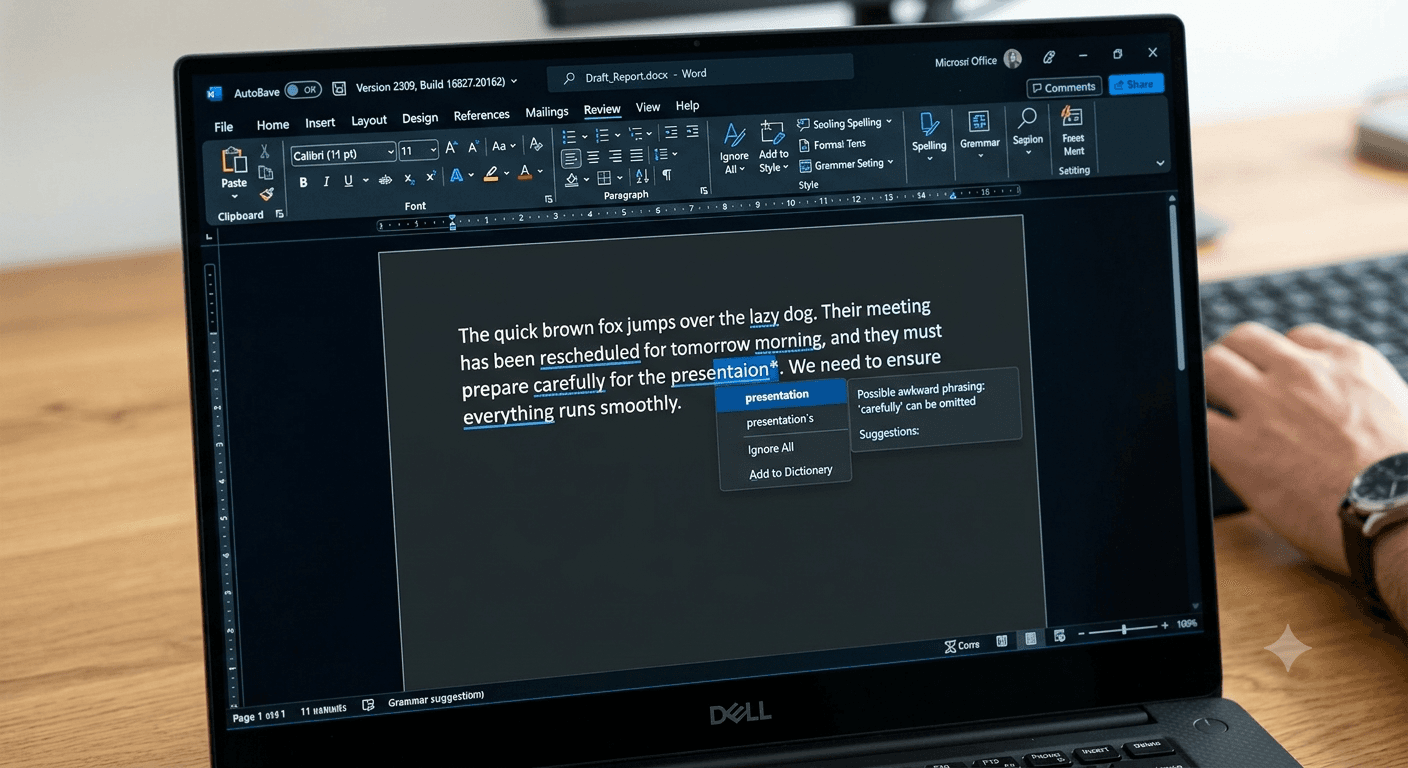
Task: Center align the text
Action: click(592, 157)
